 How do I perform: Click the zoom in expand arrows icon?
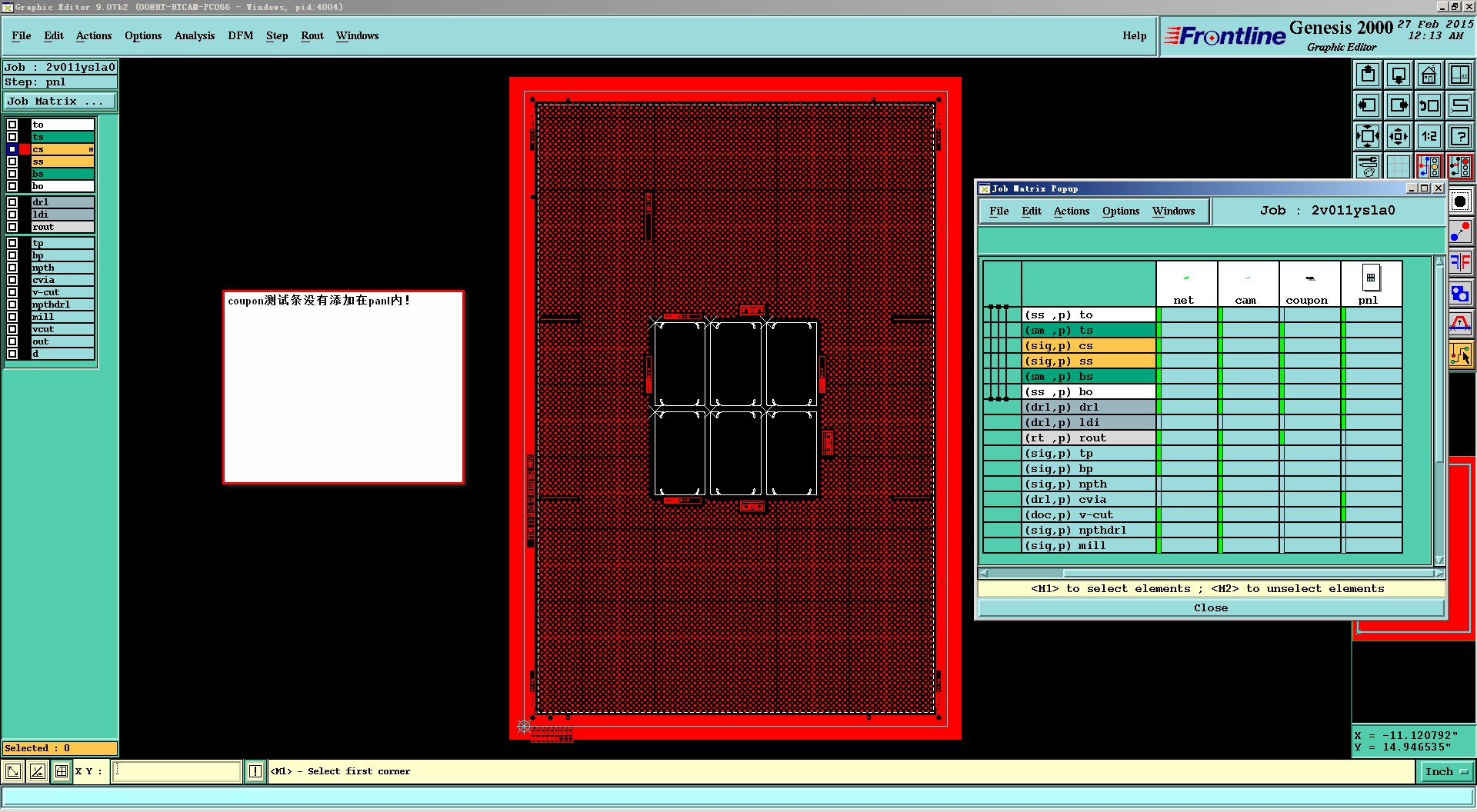1368,136
